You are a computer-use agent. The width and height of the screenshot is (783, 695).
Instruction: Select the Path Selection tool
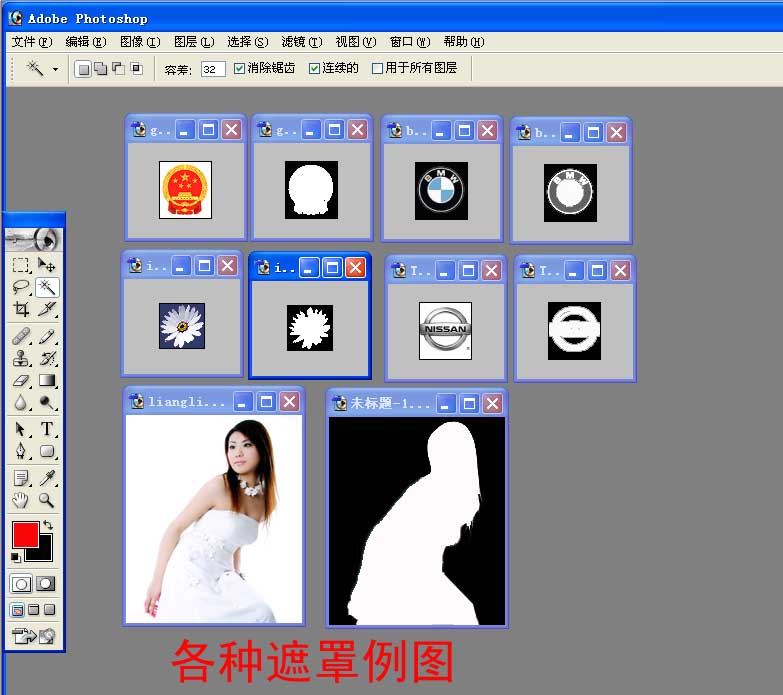pos(21,429)
